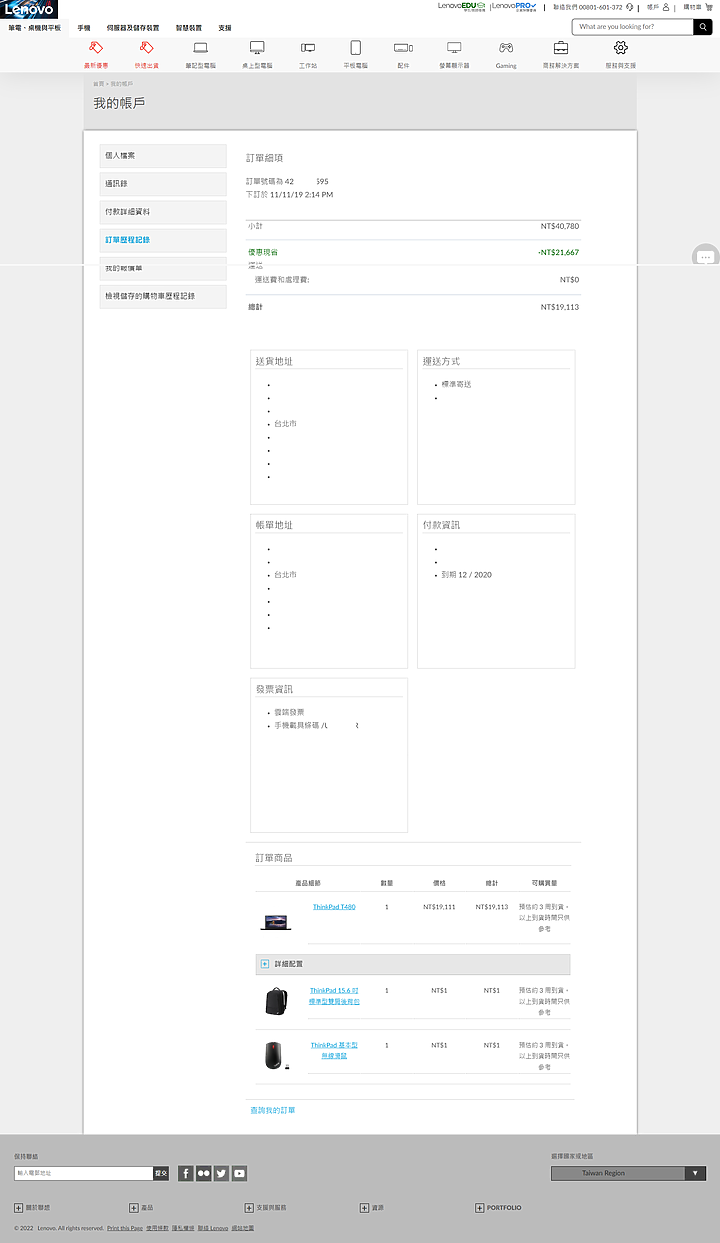Open the 配件 accessories category icon
The height and width of the screenshot is (1243, 720).
pyautogui.click(x=403, y=48)
